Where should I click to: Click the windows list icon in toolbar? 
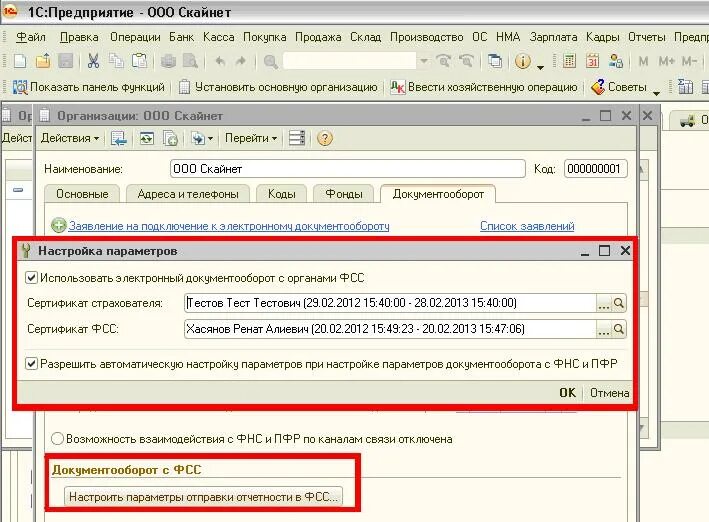click(495, 61)
